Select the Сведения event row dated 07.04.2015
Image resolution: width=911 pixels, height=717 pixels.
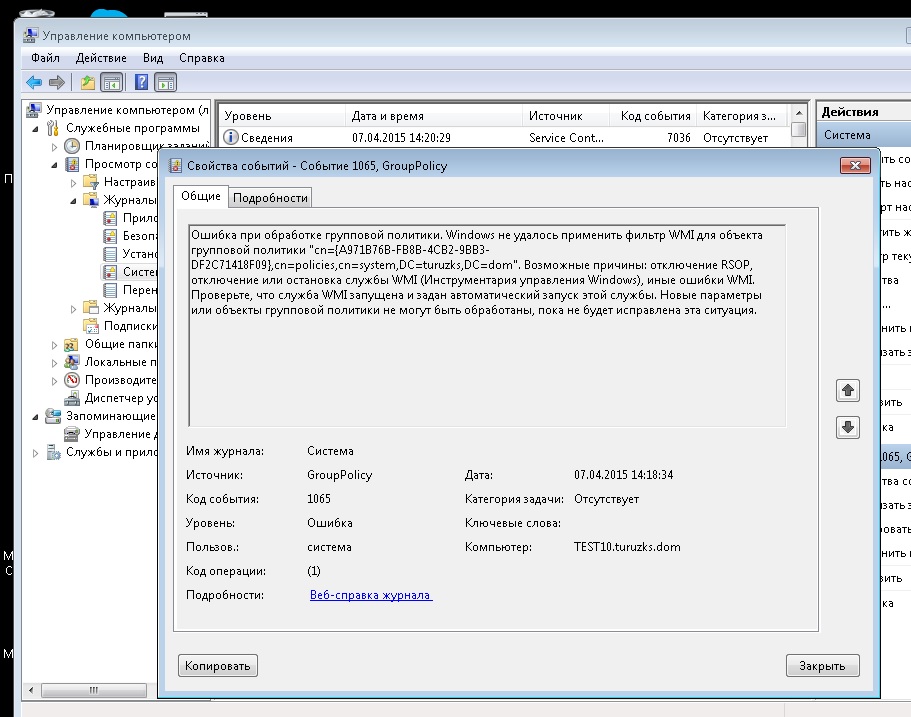[504, 138]
